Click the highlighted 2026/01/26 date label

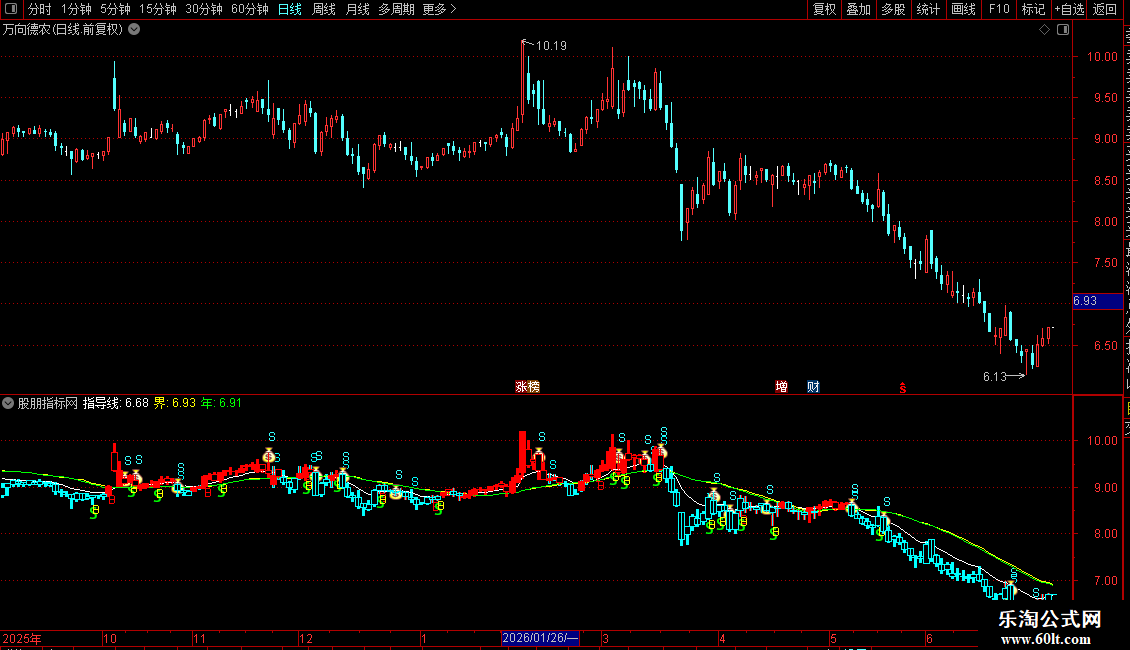(x=540, y=638)
